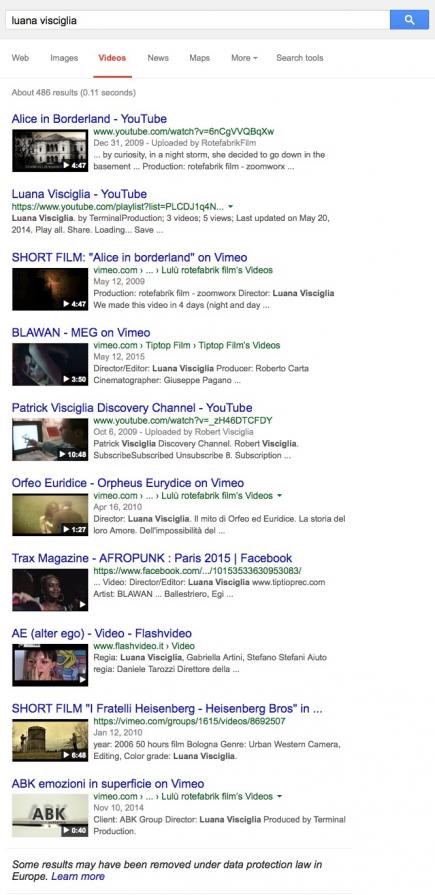Open Alice in Borderland YouTube video thumbnail
The width and height of the screenshot is (435, 895).
pyautogui.click(x=50, y=151)
